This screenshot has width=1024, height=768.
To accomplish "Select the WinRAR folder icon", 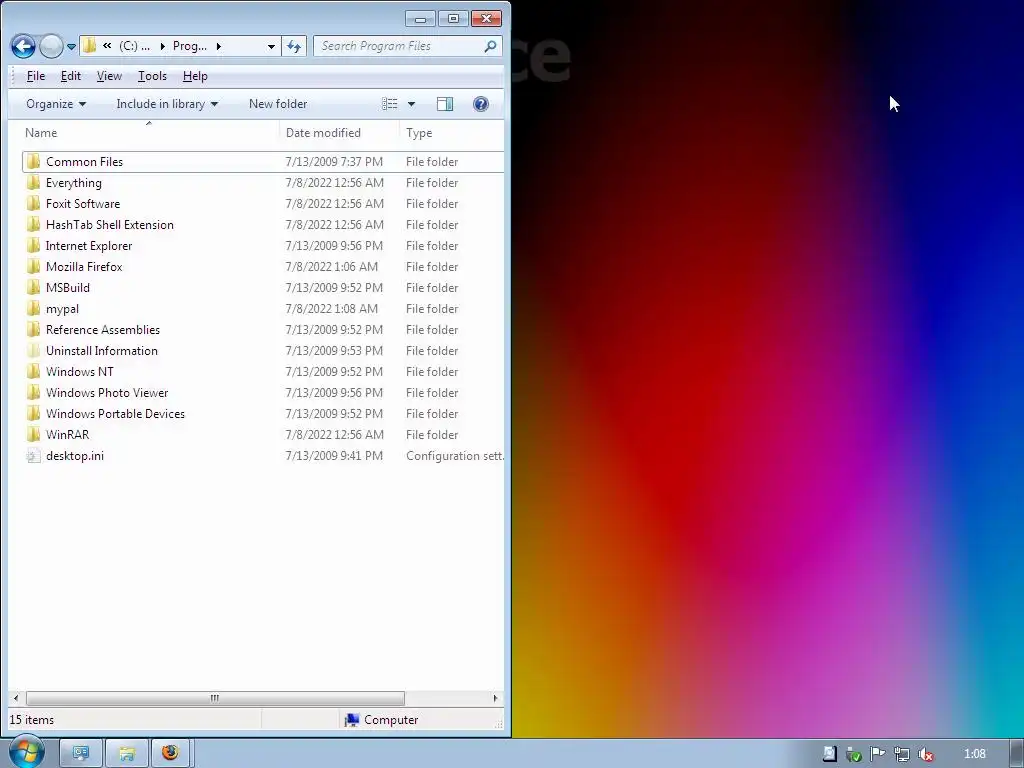I will (33, 434).
